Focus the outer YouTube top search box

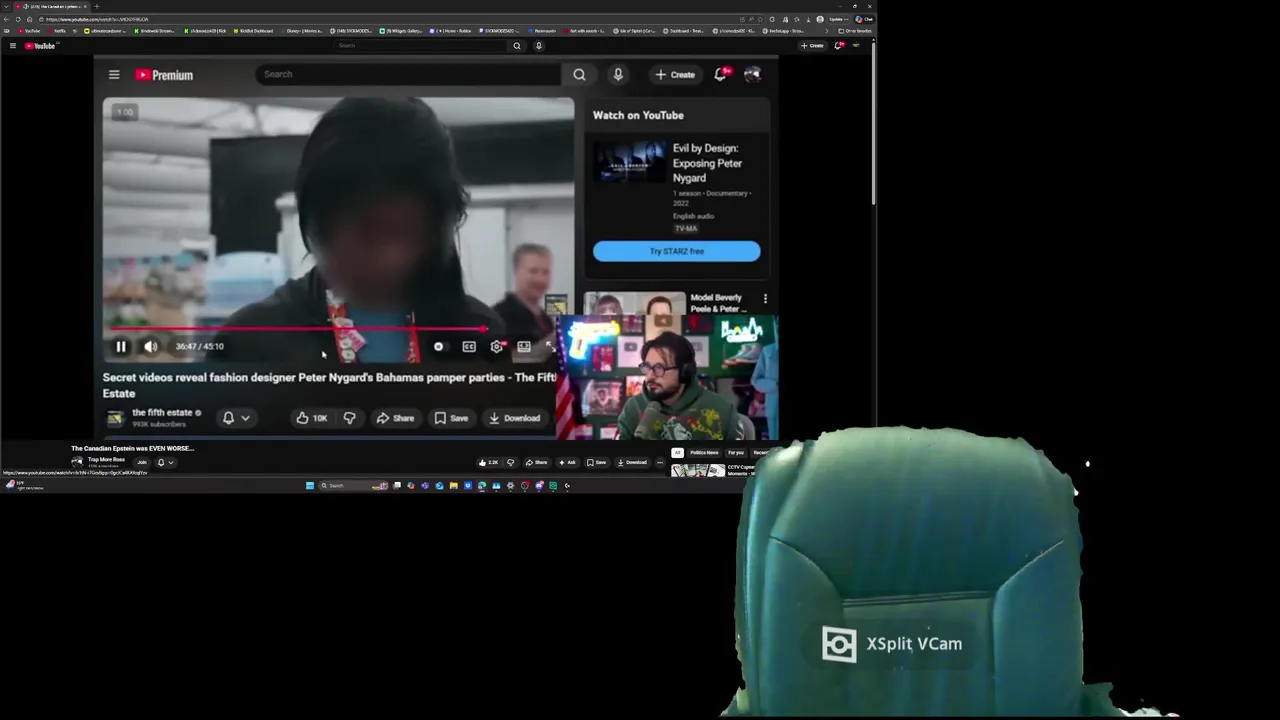pos(420,45)
